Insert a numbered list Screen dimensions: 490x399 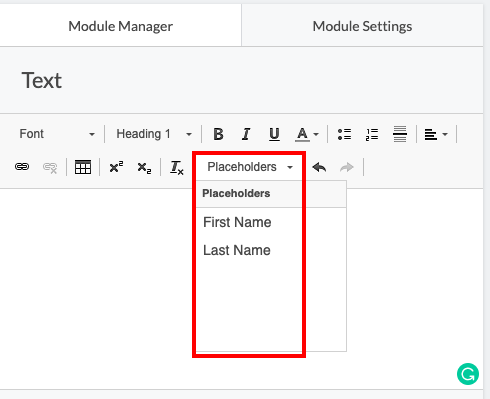(x=372, y=134)
